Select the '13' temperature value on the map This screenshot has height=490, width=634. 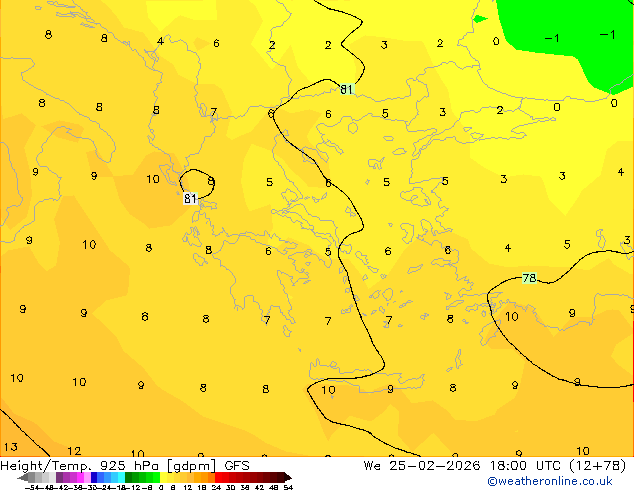point(11,447)
